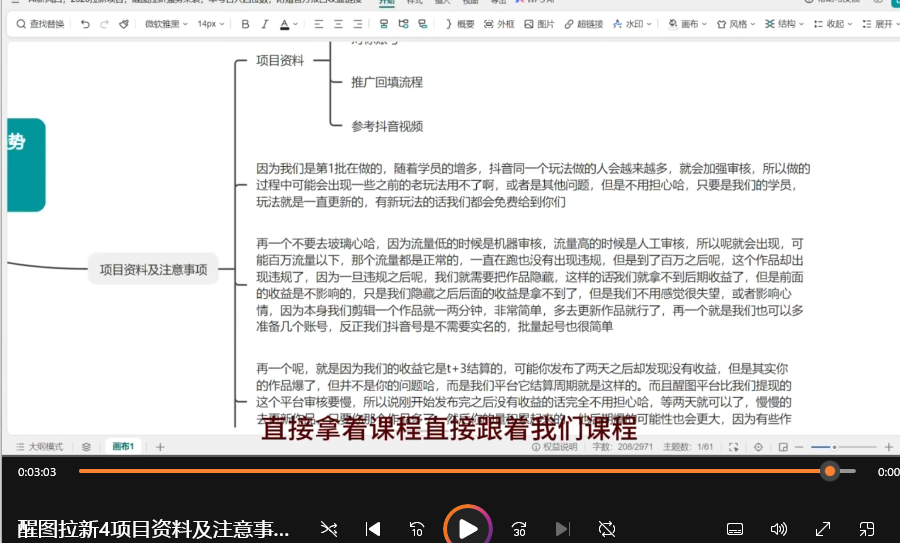Align text to the right
Viewport: 900px width, 543px height.
(358, 24)
